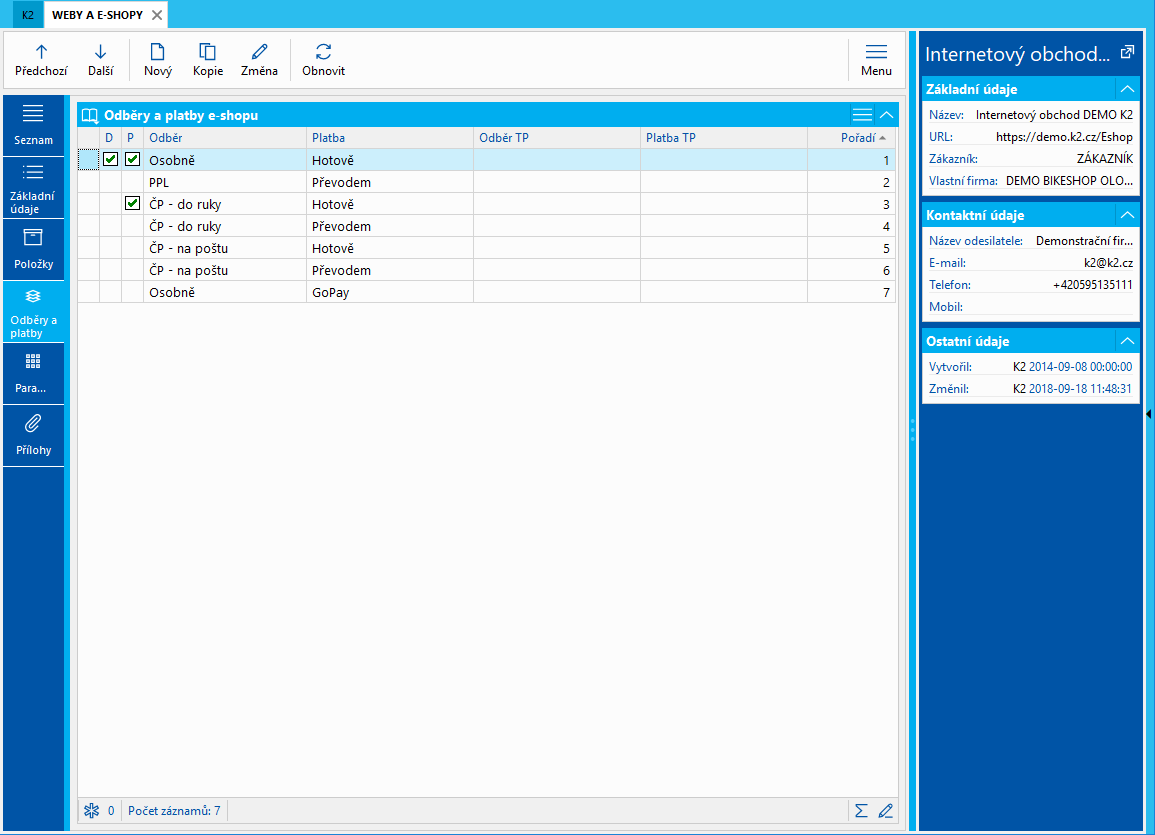Click the Kopie copy icon
This screenshot has height=835, width=1155.
[207, 52]
